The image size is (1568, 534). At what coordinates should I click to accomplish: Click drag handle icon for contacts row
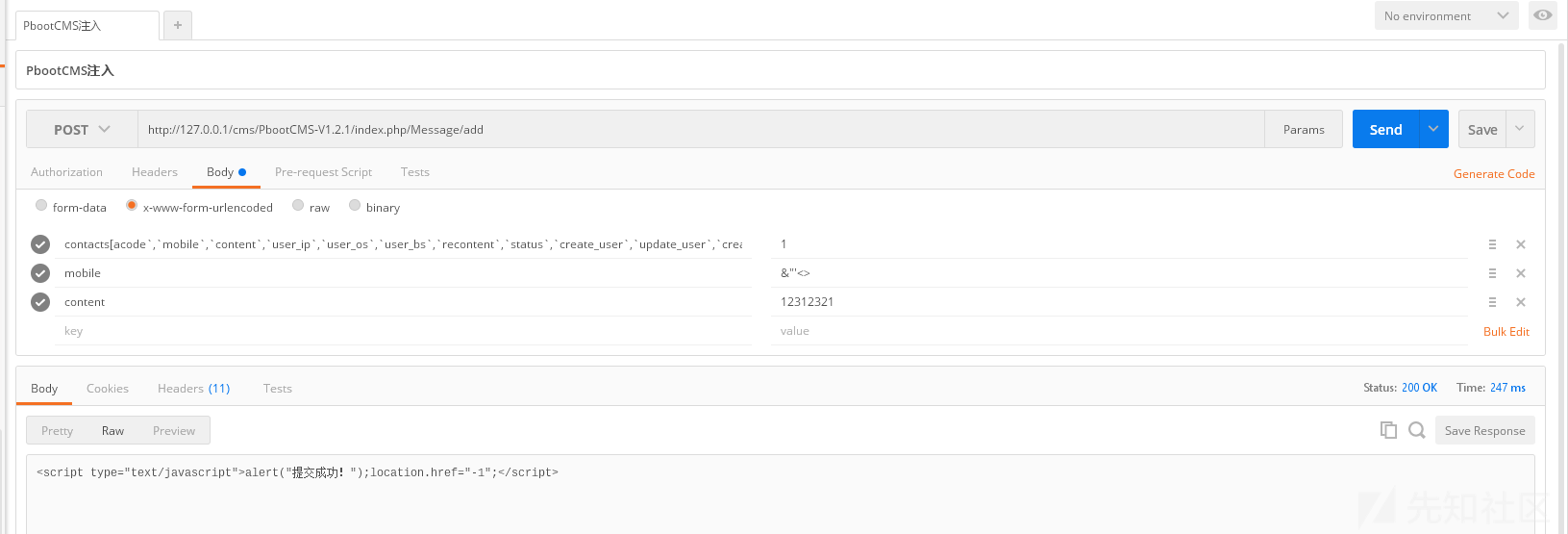click(x=1492, y=244)
